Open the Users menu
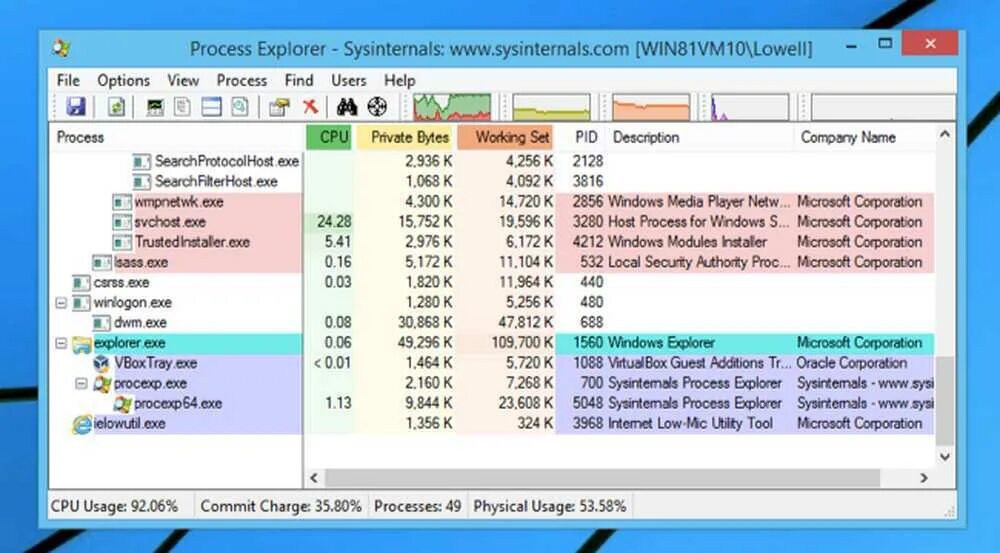 point(348,80)
